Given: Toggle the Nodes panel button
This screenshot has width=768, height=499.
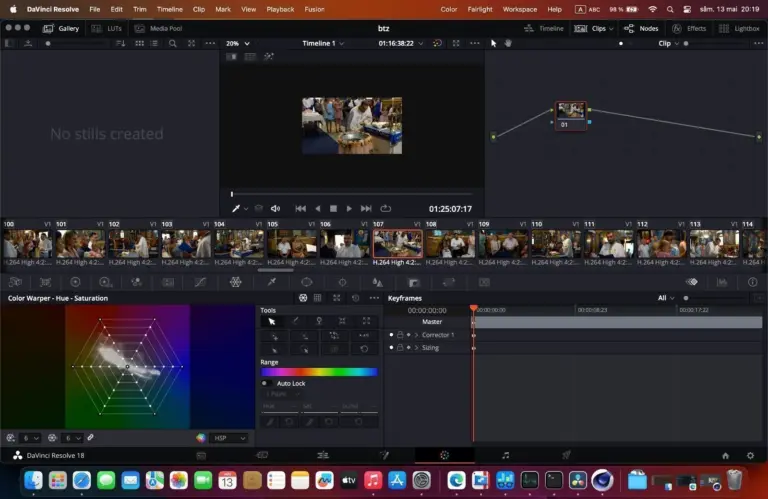Looking at the screenshot, I should pyautogui.click(x=641, y=28).
